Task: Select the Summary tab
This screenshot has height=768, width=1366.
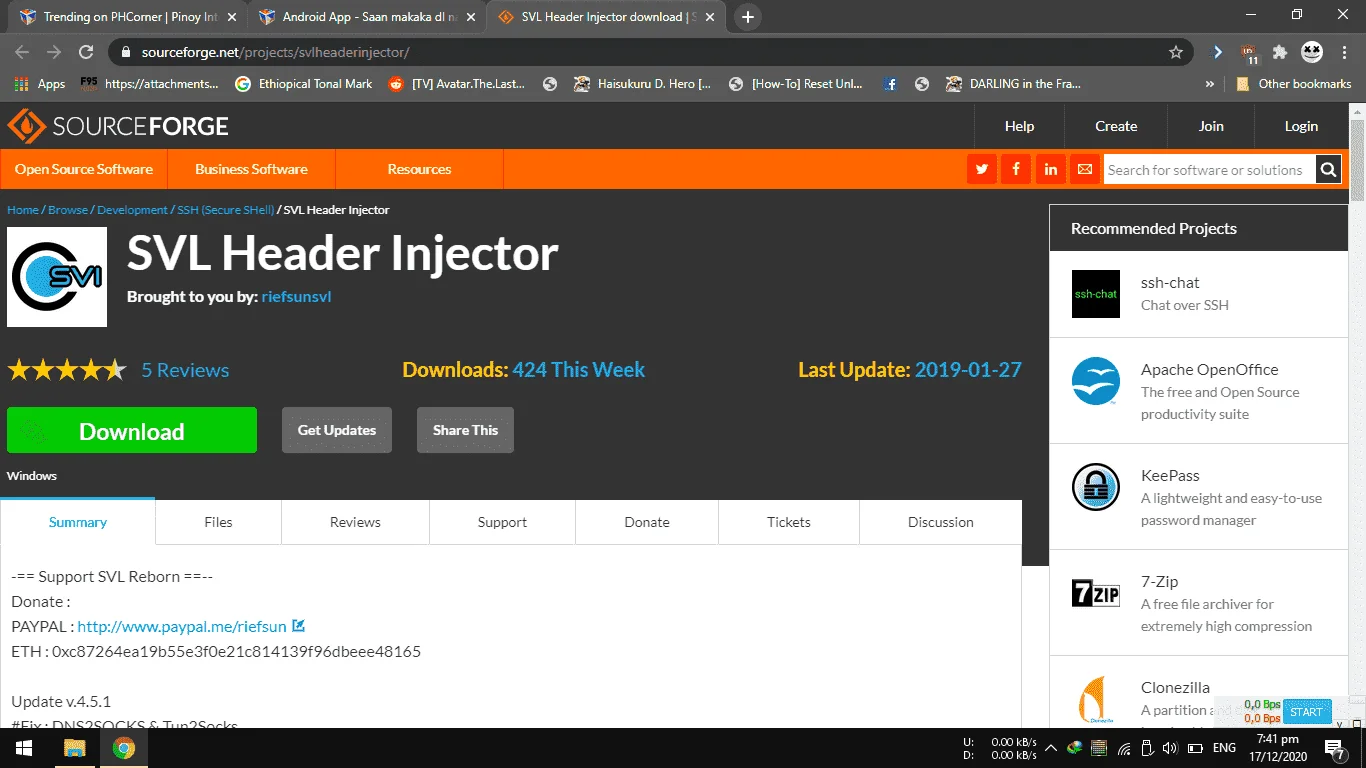Action: pos(78,522)
